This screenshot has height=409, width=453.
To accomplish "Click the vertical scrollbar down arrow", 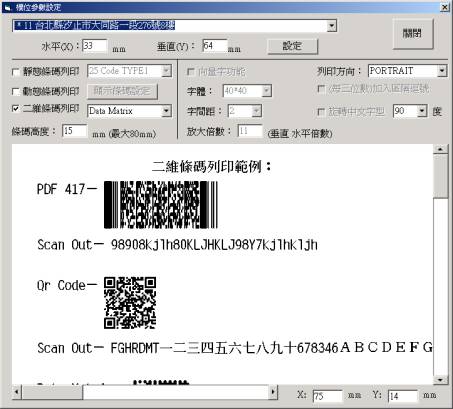I will click(x=440, y=379).
